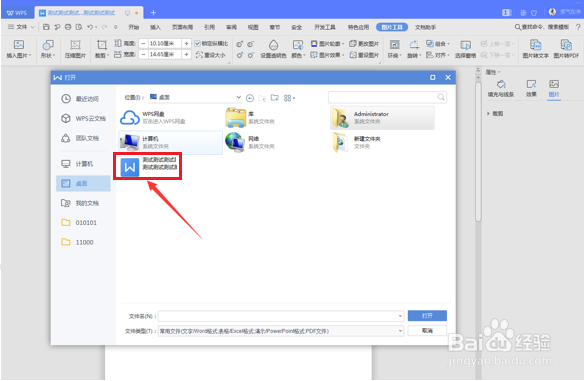Switch to the 插入 ribbon tab
The image size is (584, 381).
click(x=155, y=27)
